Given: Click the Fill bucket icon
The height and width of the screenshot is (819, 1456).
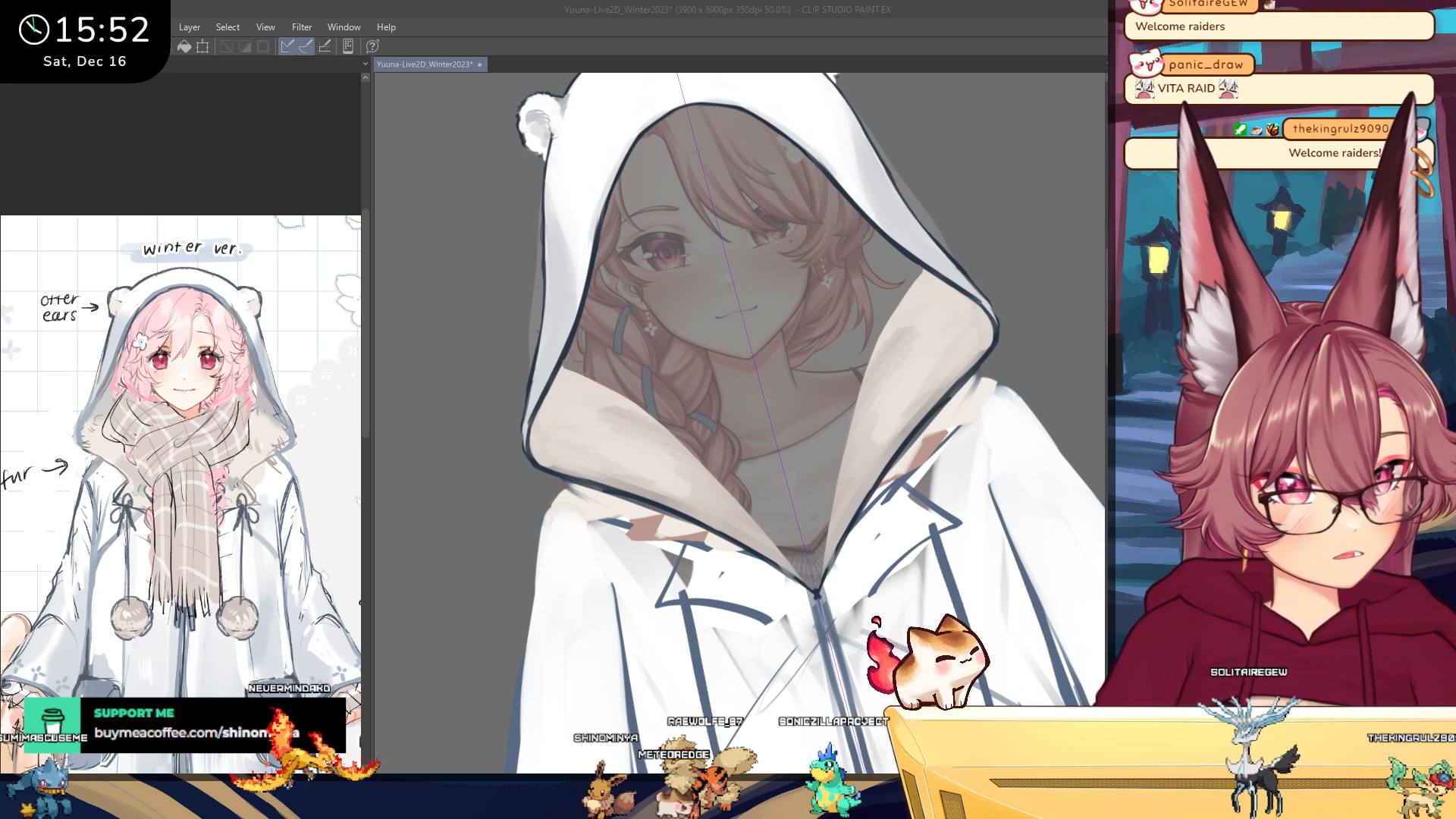Looking at the screenshot, I should [x=184, y=47].
